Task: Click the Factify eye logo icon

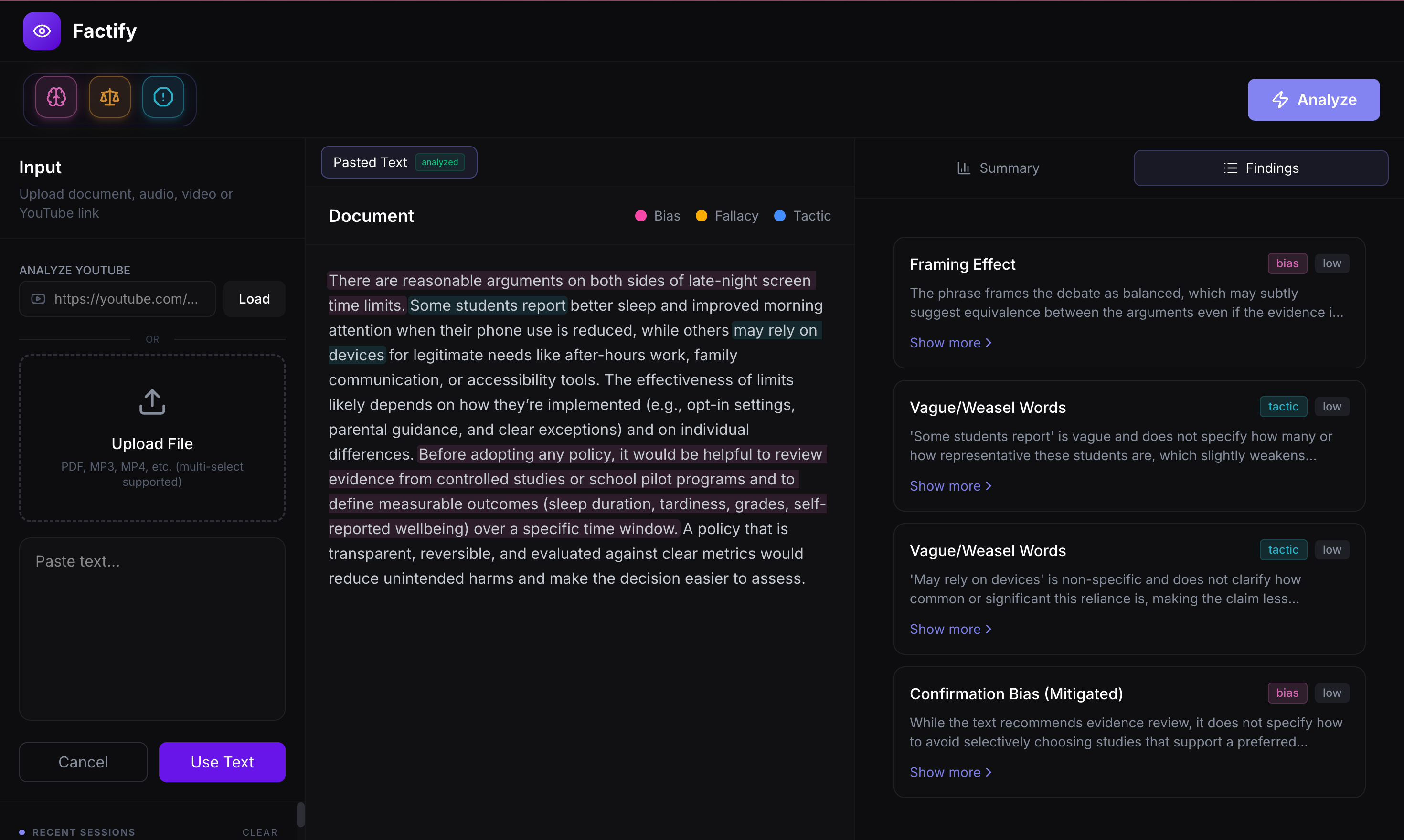Action: (x=42, y=31)
